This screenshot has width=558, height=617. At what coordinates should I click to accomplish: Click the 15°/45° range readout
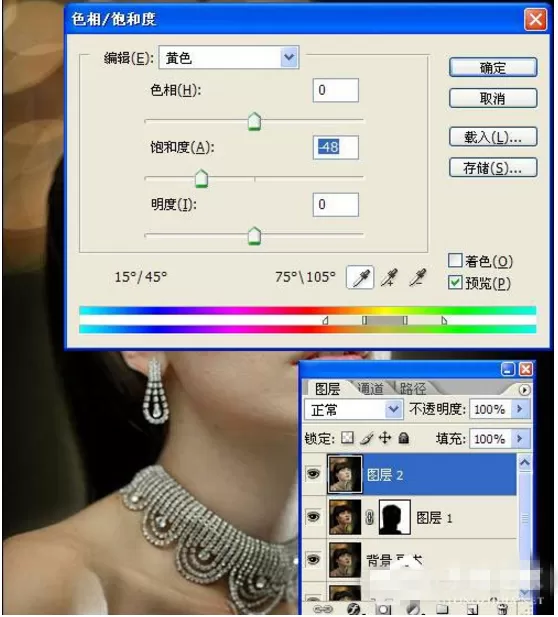[x=141, y=277]
